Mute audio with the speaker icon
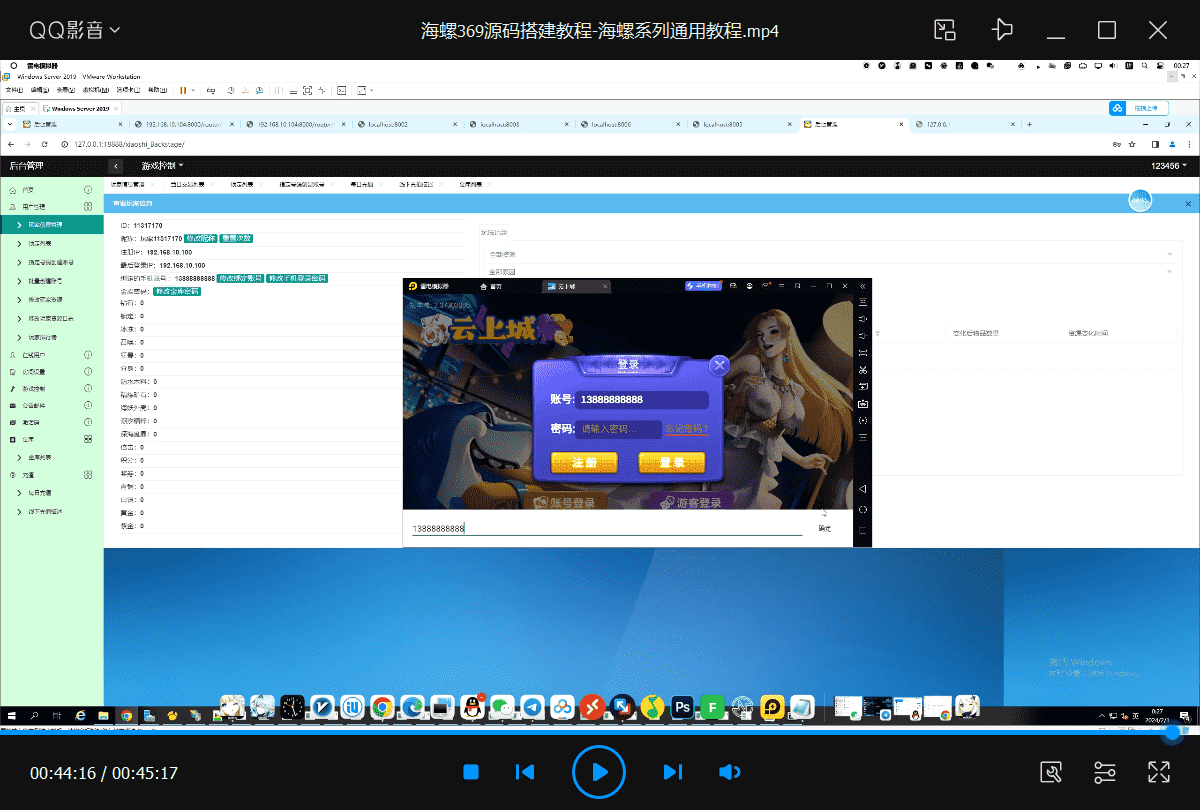Screen dimensions: 1200x810 coord(729,772)
